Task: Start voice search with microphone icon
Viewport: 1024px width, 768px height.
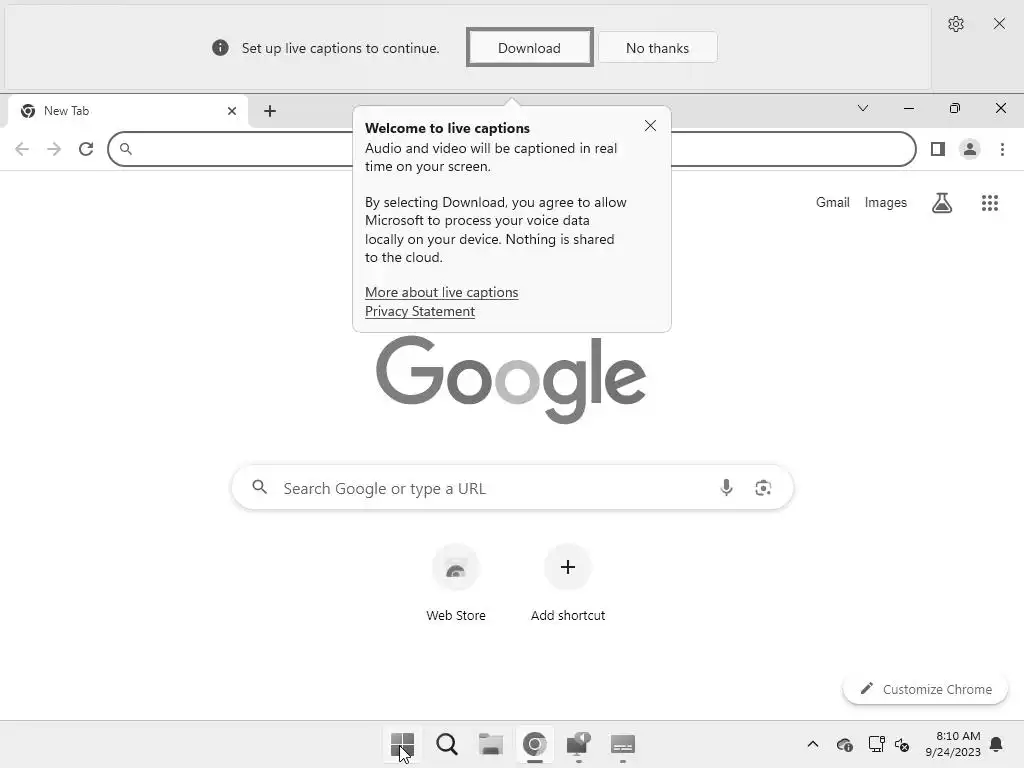Action: (726, 488)
